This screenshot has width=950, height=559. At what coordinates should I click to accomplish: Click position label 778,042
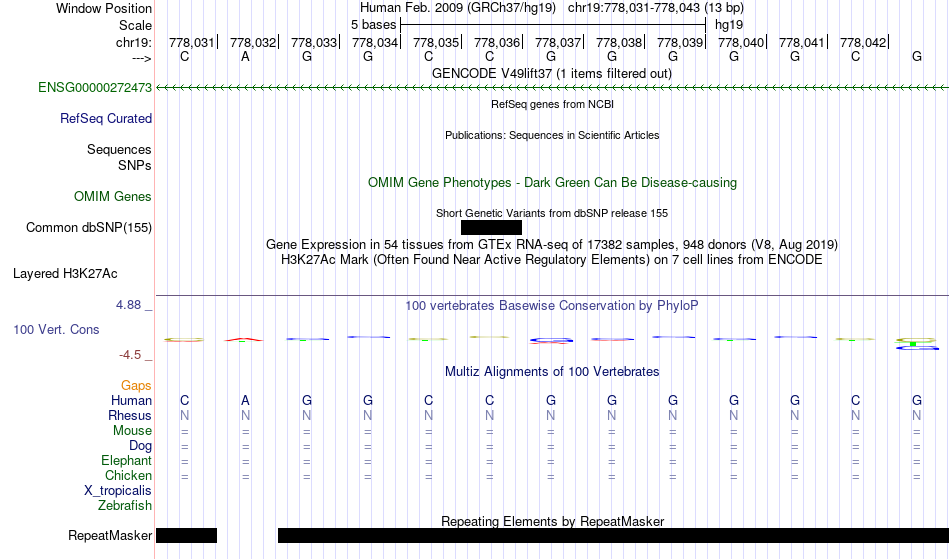[863, 42]
